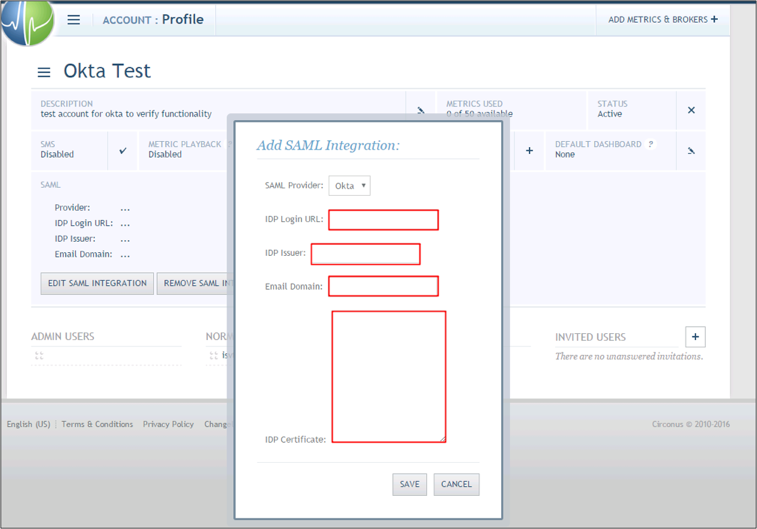Click the Edit SAML Integration button
The image size is (757, 529).
[97, 283]
